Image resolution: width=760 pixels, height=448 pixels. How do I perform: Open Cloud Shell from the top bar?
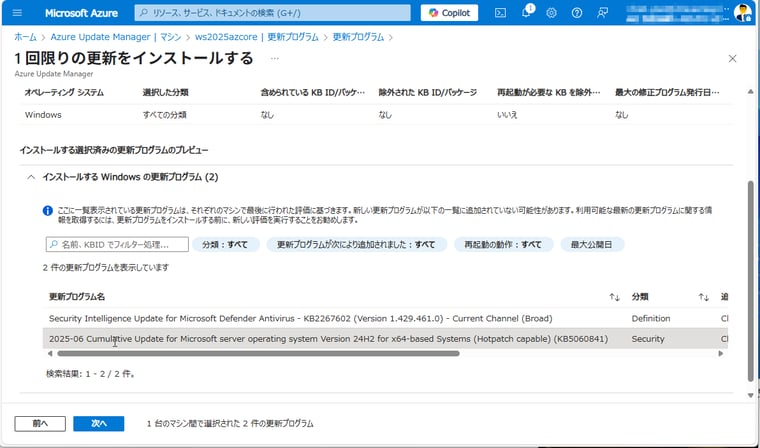500,13
